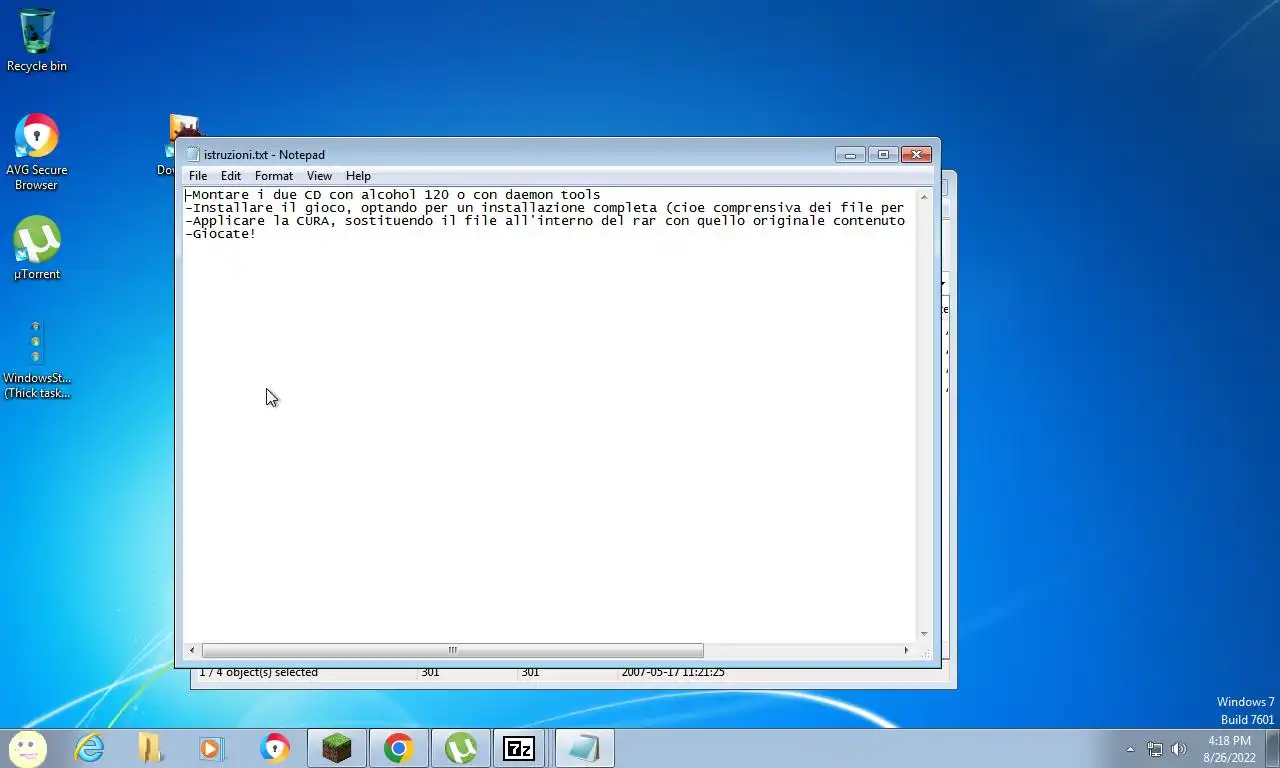Screen dimensions: 1280x768
Task: Switch to Minecraft grass block taskbar icon
Action: coord(337,748)
